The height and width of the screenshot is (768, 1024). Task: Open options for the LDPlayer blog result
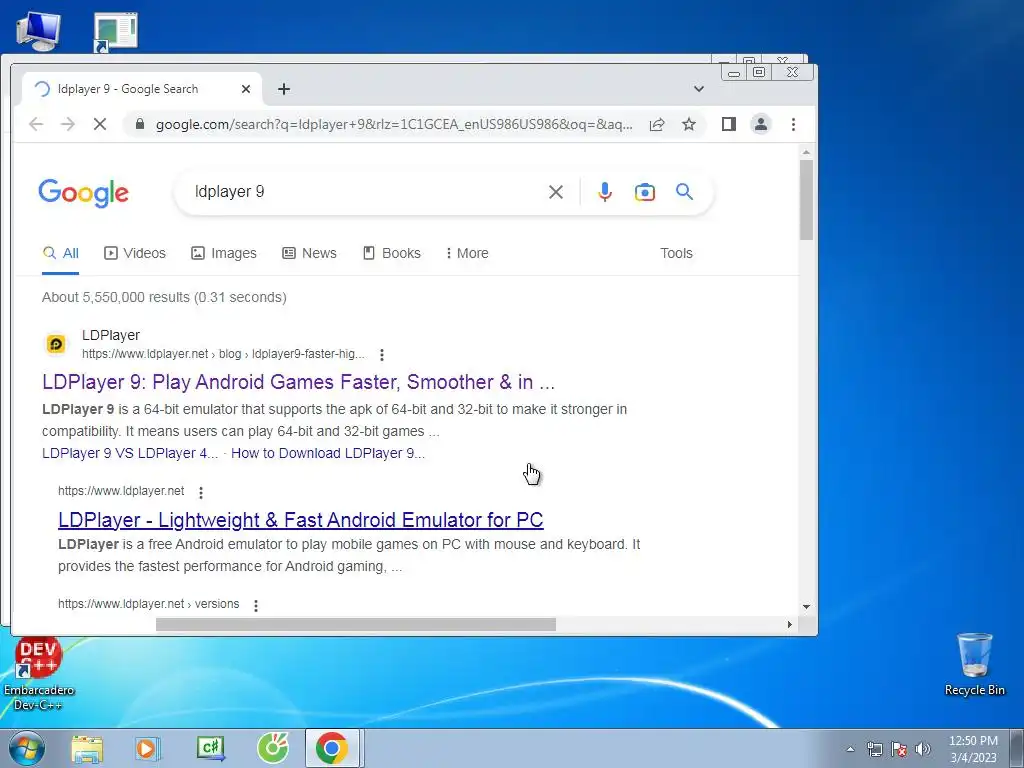click(382, 355)
